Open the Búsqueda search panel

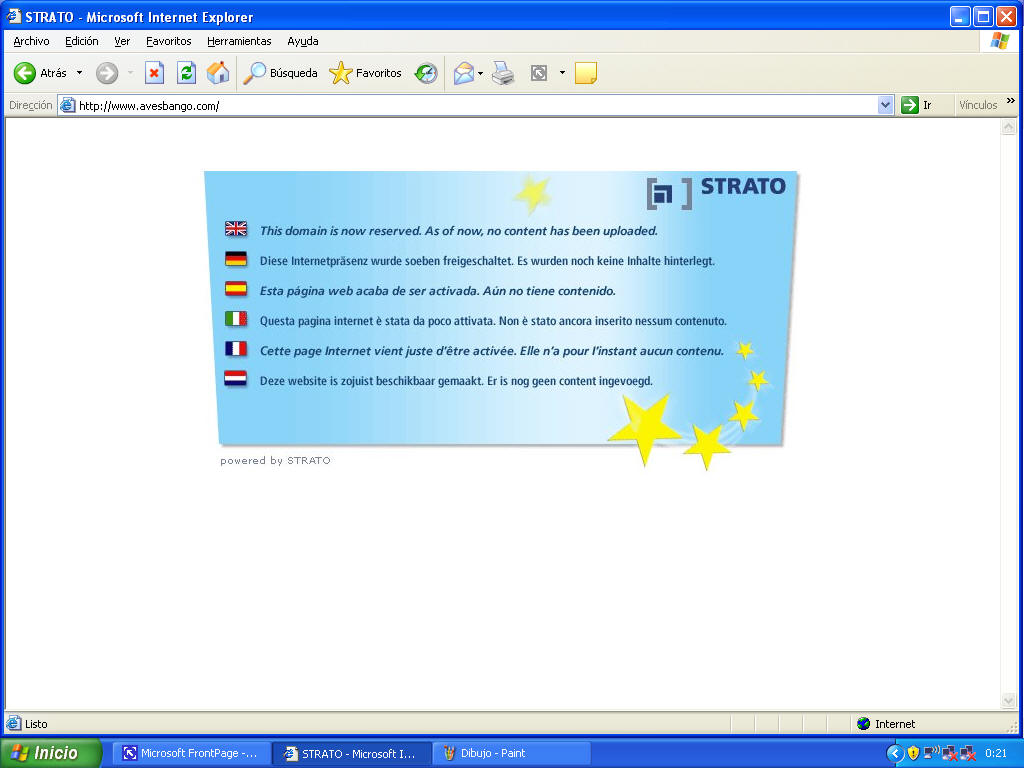point(280,73)
